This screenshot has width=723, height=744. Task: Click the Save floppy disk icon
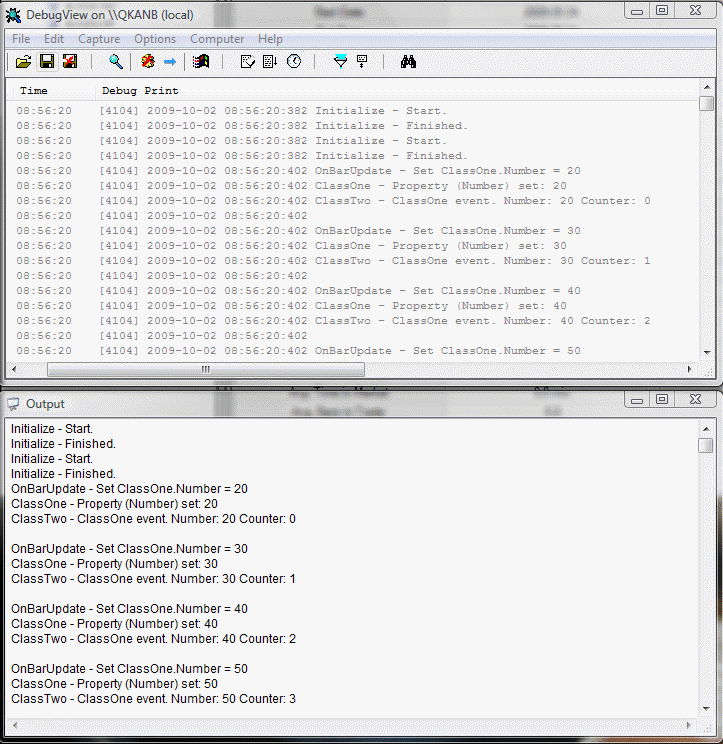pos(47,62)
